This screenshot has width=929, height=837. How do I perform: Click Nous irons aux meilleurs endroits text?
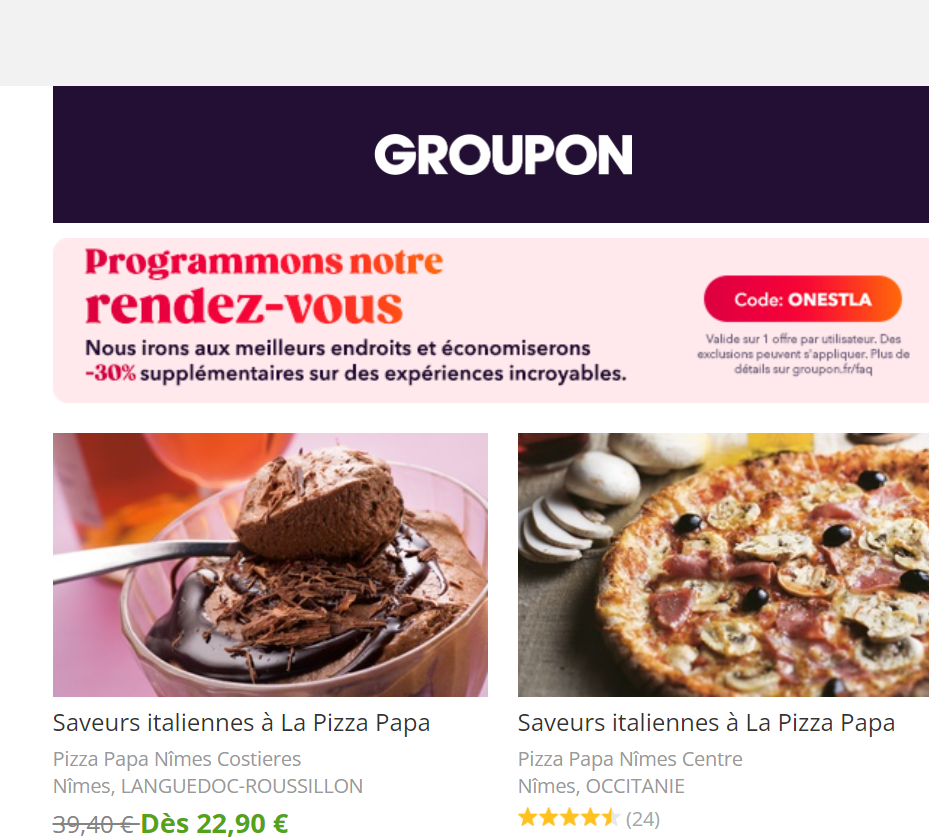click(x=338, y=347)
